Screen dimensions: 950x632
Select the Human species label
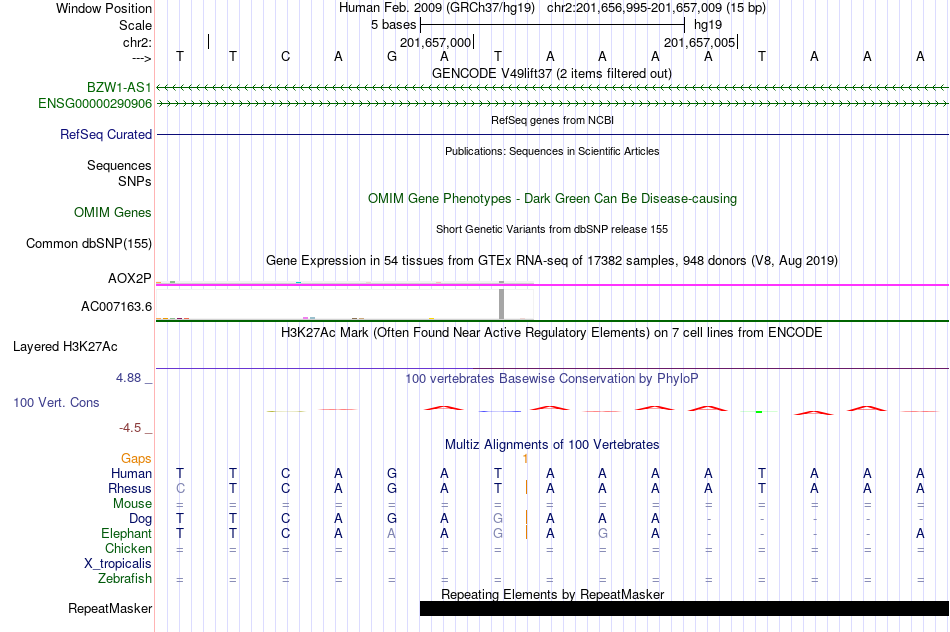click(x=131, y=474)
